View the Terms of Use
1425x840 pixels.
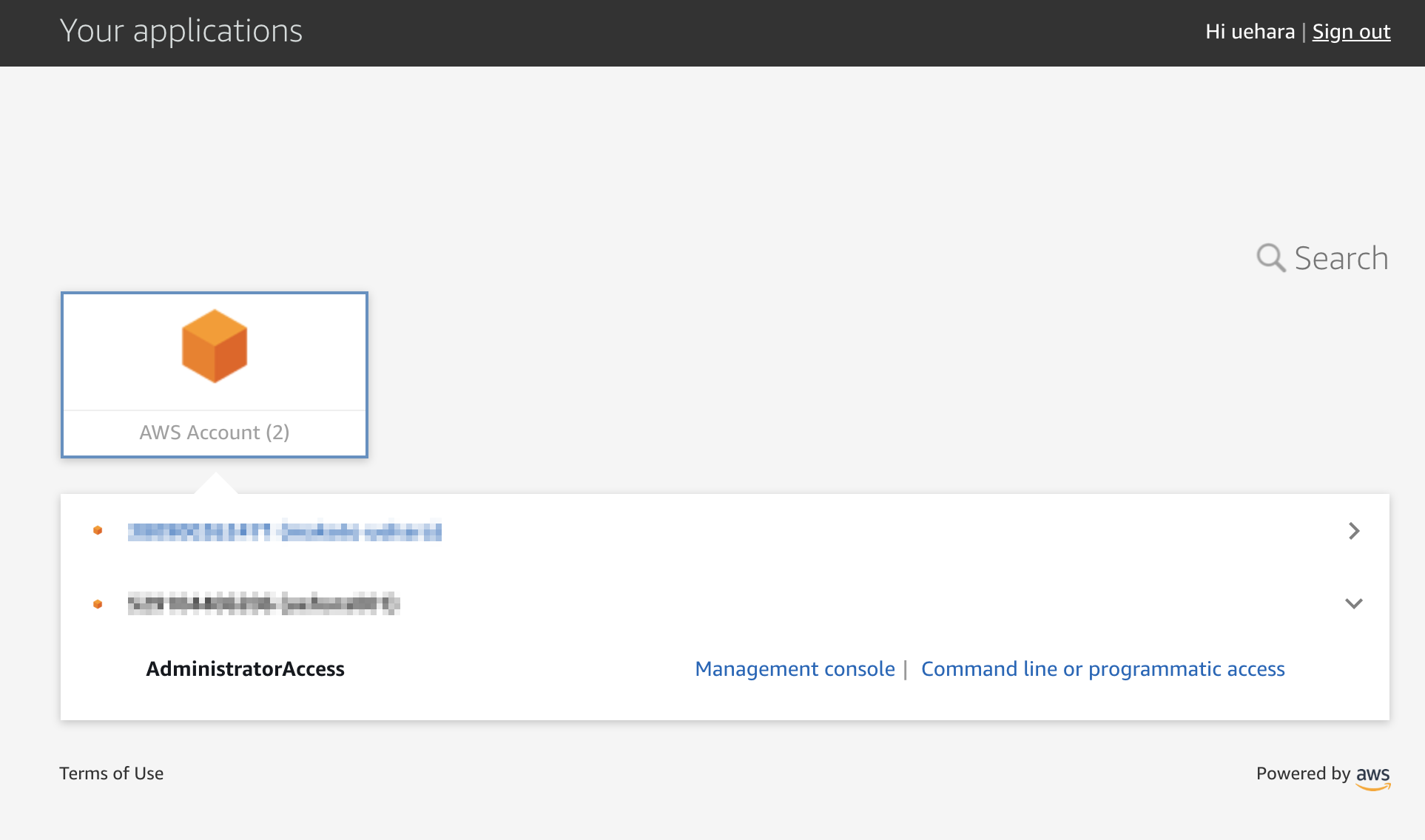[112, 773]
